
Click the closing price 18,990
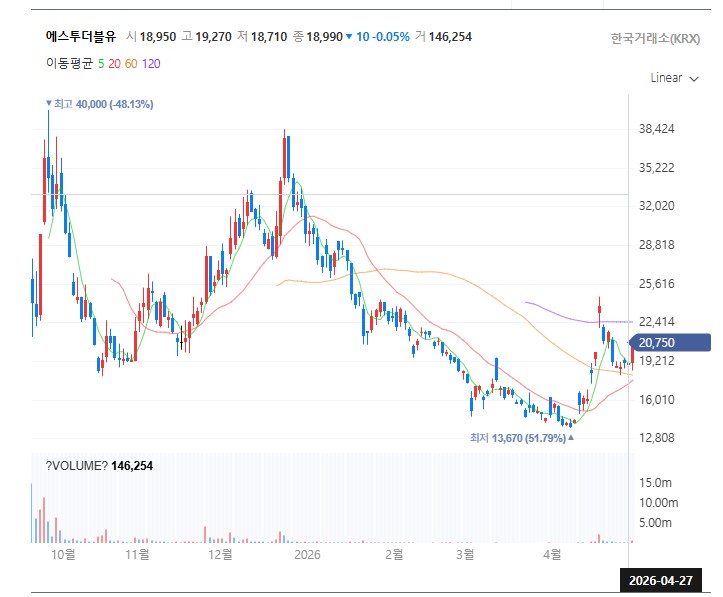(x=325, y=37)
